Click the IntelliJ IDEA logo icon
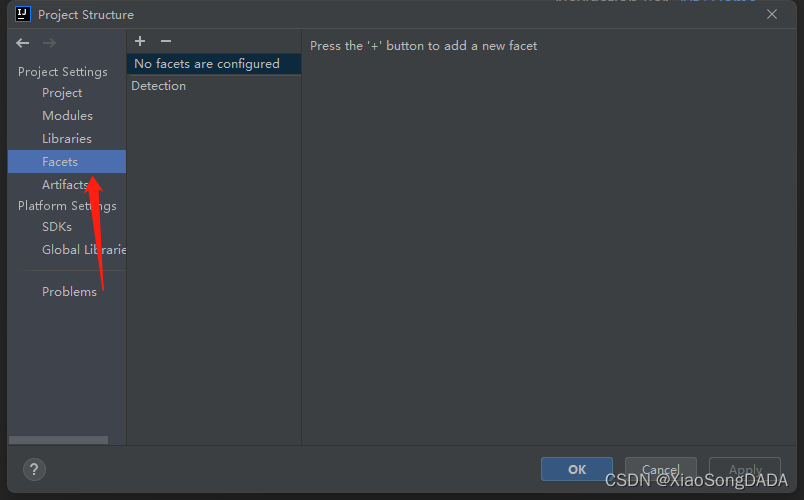This screenshot has height=500, width=804. point(23,14)
